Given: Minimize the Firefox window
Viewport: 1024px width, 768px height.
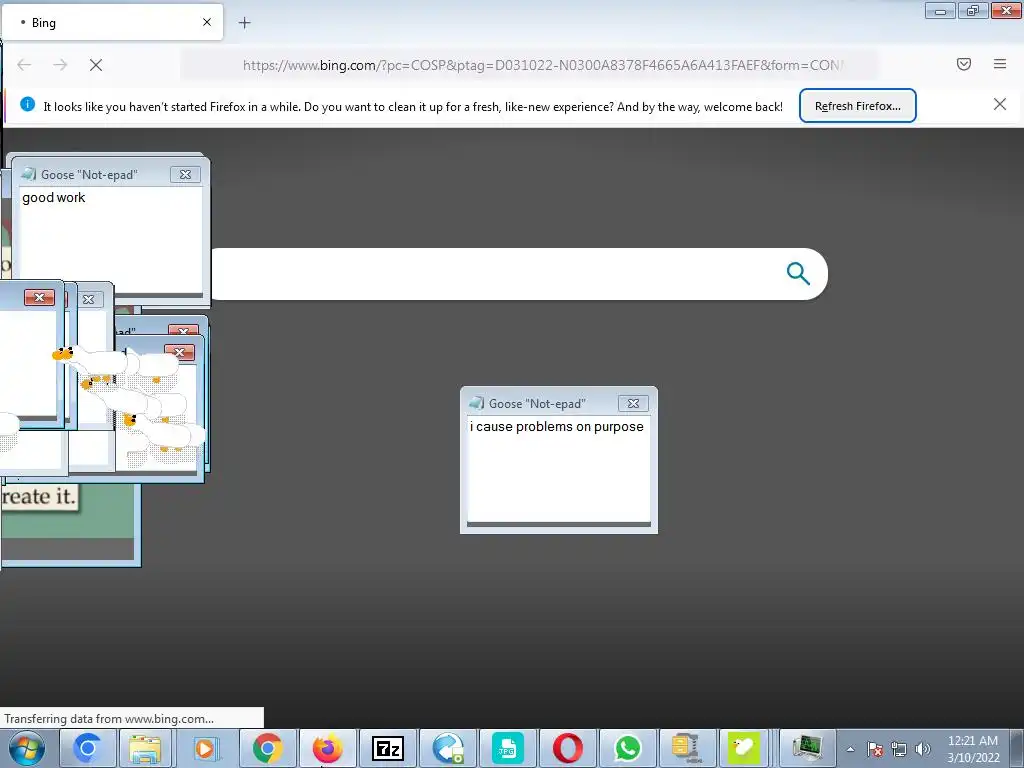Looking at the screenshot, I should [940, 10].
